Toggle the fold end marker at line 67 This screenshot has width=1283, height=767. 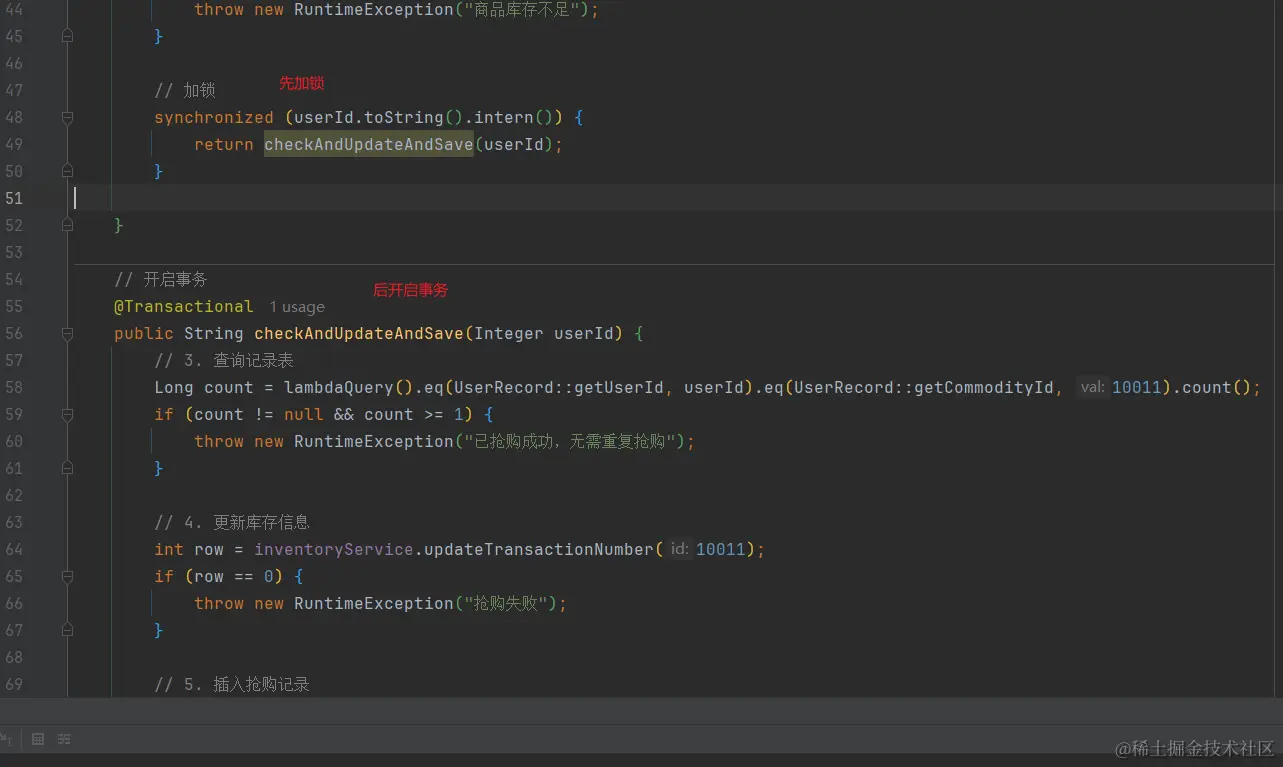click(67, 630)
